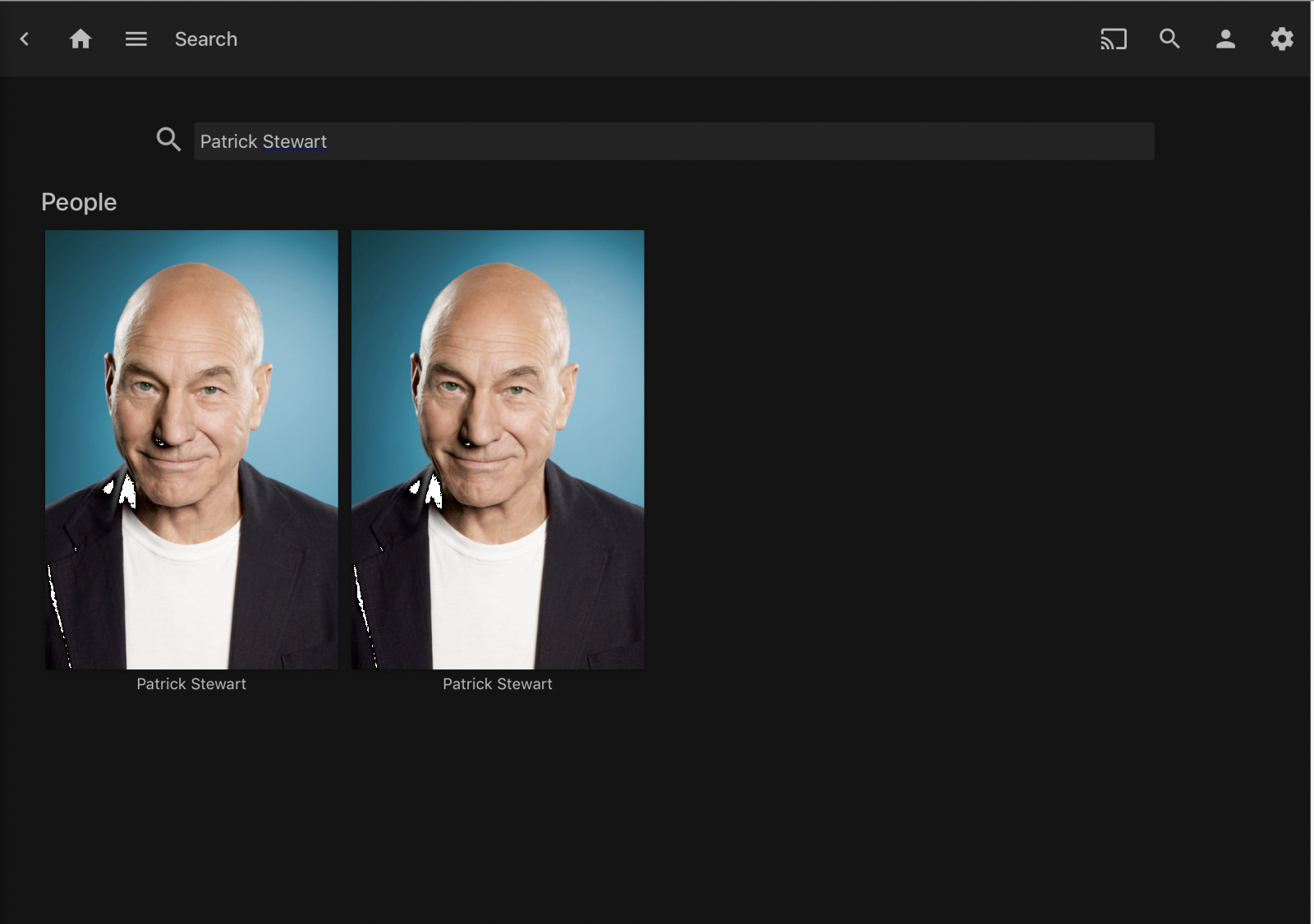1314x924 pixels.
Task: Click the back arrow in the top bar
Action: (24, 39)
